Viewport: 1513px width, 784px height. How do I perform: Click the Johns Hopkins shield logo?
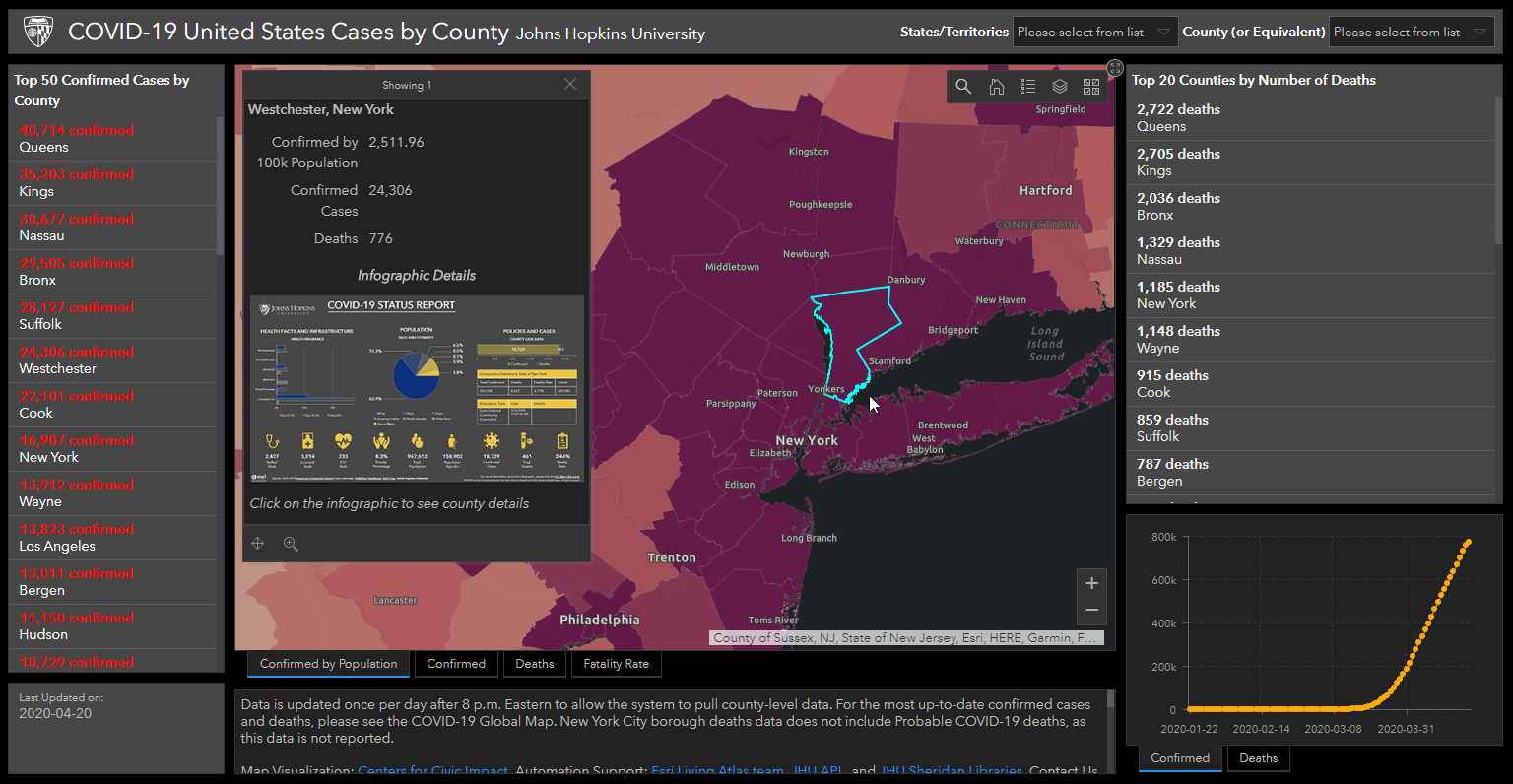click(38, 32)
